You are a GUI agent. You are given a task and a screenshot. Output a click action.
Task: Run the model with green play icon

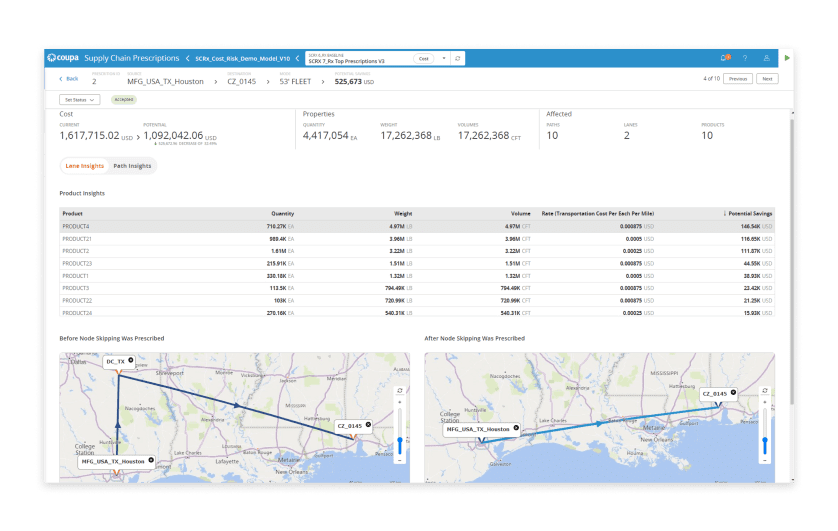pyautogui.click(x=787, y=58)
